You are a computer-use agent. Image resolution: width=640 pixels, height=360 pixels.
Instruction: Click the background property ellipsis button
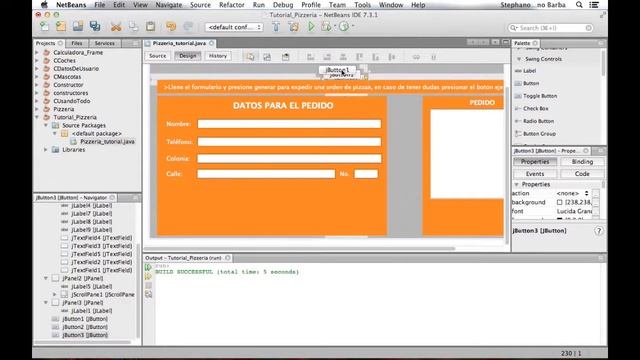tap(596, 202)
